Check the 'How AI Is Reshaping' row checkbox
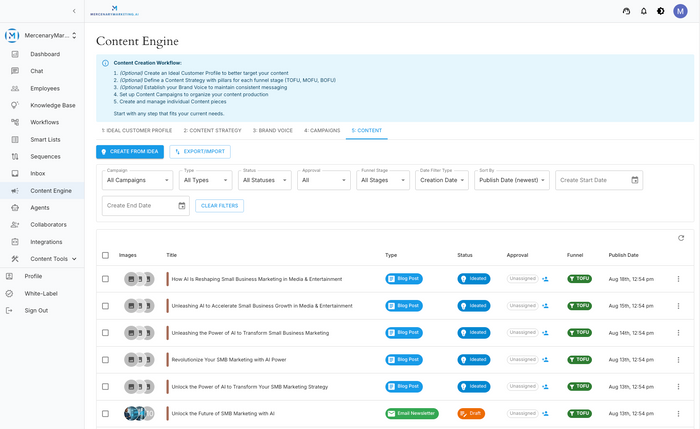 (x=106, y=279)
